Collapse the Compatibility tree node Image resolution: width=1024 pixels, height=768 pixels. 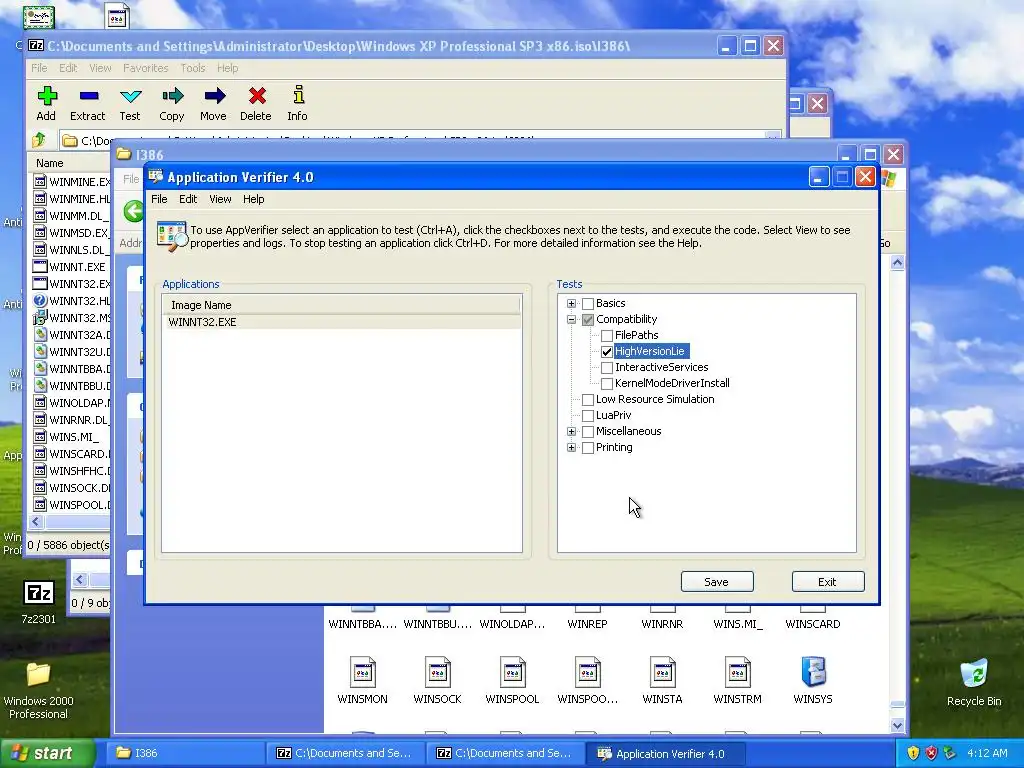571,319
